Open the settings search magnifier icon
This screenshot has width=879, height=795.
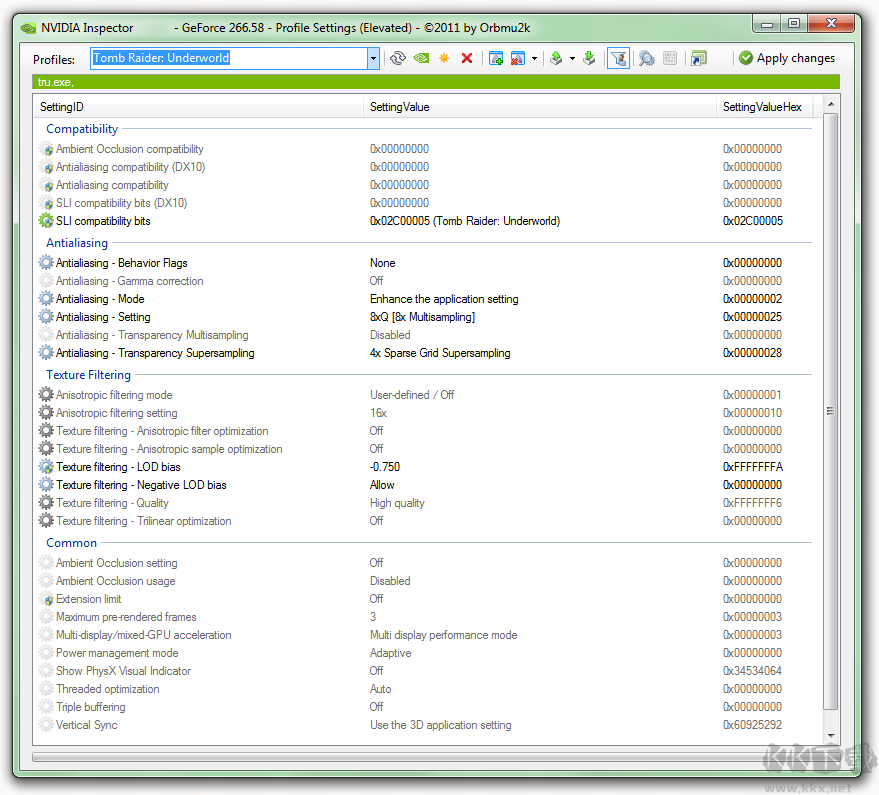(x=645, y=58)
